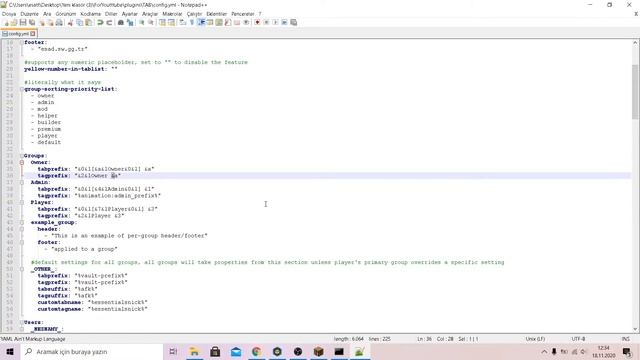
Task: Open the Düzenle menu
Action: point(29,14)
